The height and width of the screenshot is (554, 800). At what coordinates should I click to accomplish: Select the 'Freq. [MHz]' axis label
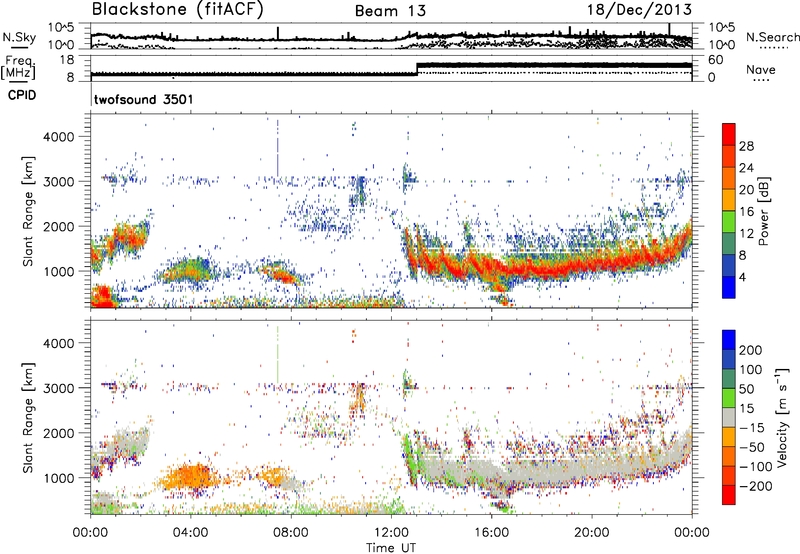(18, 68)
